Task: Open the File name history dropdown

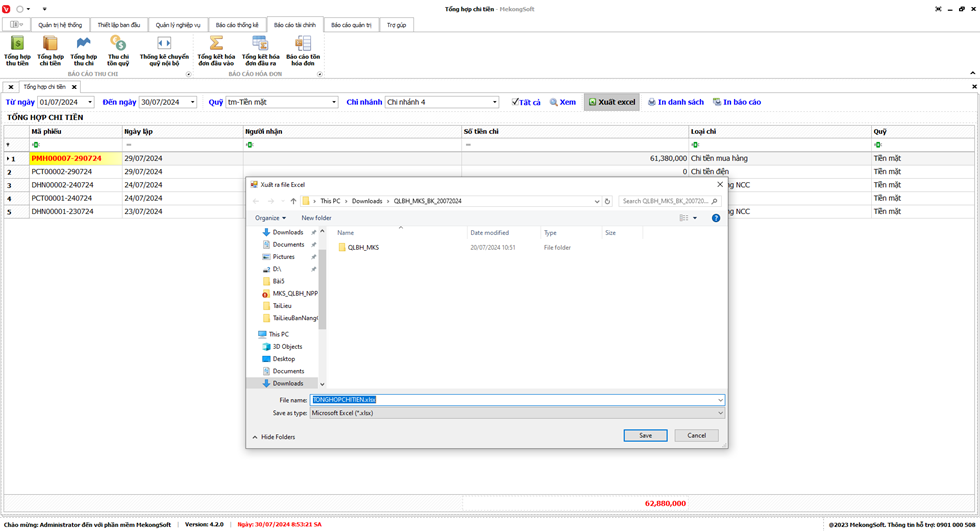Action: (720, 400)
